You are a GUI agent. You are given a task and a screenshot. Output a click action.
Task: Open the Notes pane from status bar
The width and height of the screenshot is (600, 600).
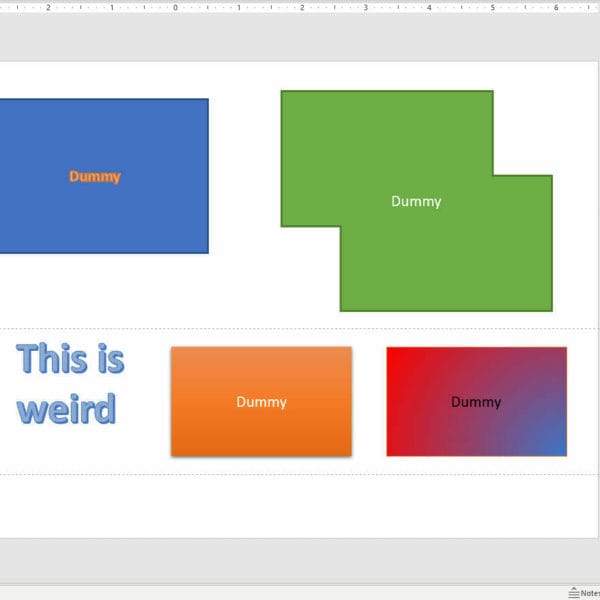pyautogui.click(x=582, y=592)
